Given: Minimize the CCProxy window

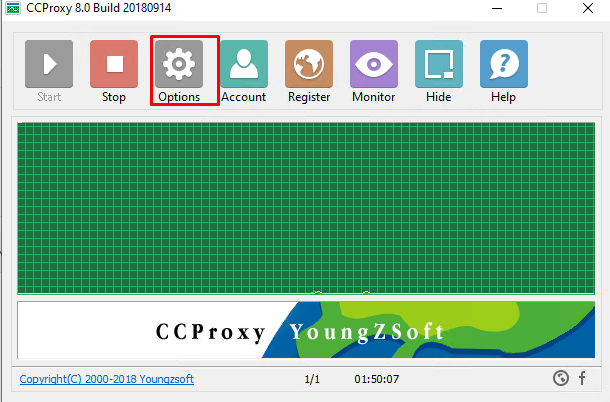Looking at the screenshot, I should pos(497,8).
